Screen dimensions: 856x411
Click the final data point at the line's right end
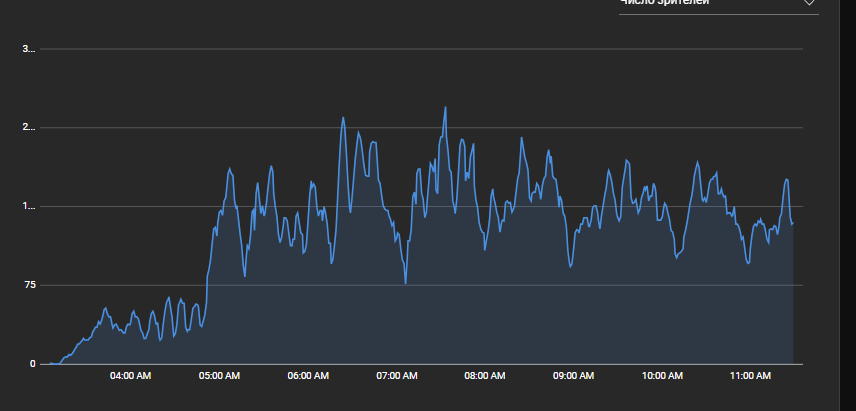coord(793,223)
